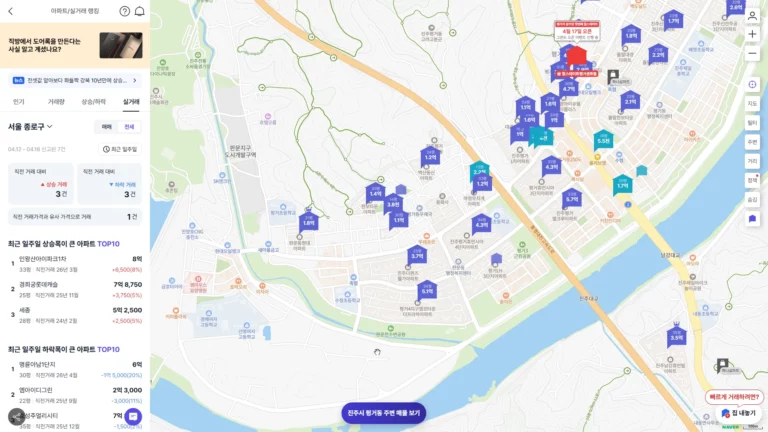This screenshot has width=768, height=432.
Task: Center map on current location
Action: [x=752, y=84]
